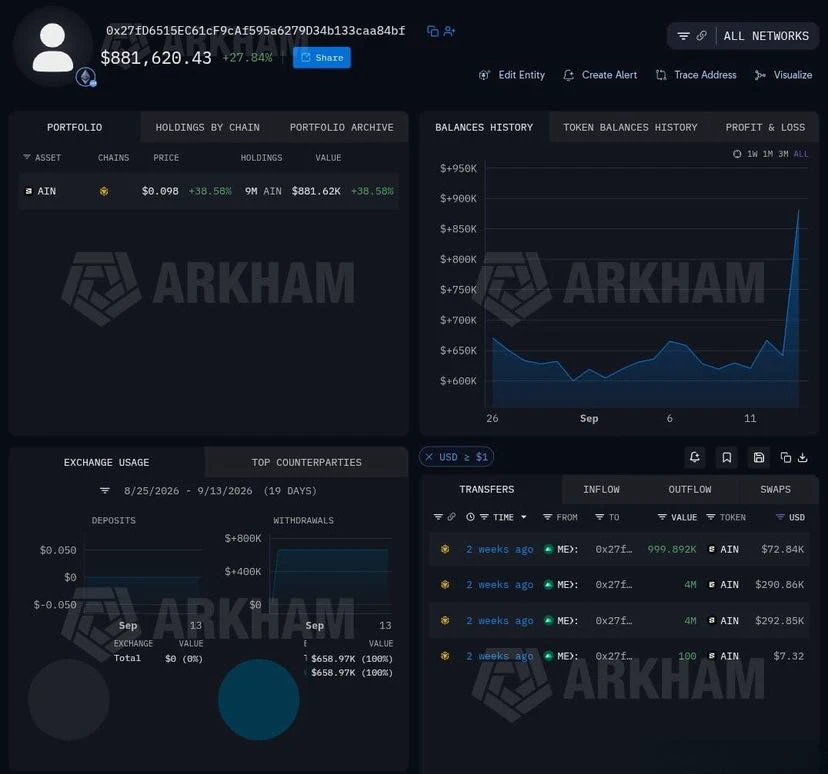Image resolution: width=828 pixels, height=774 pixels.
Task: Click BNB chain icon in AIN row
Action: click(104, 191)
